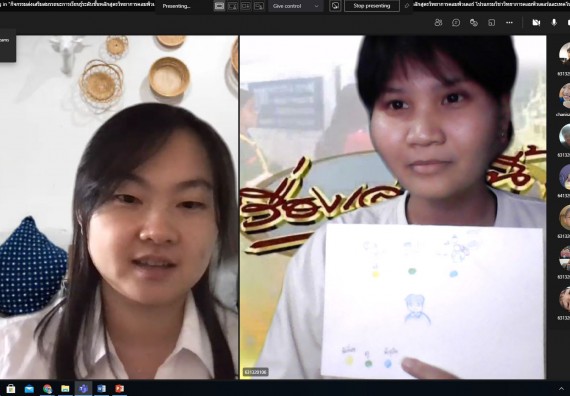
Task: Open Mail app from taskbar
Action: tap(29, 389)
